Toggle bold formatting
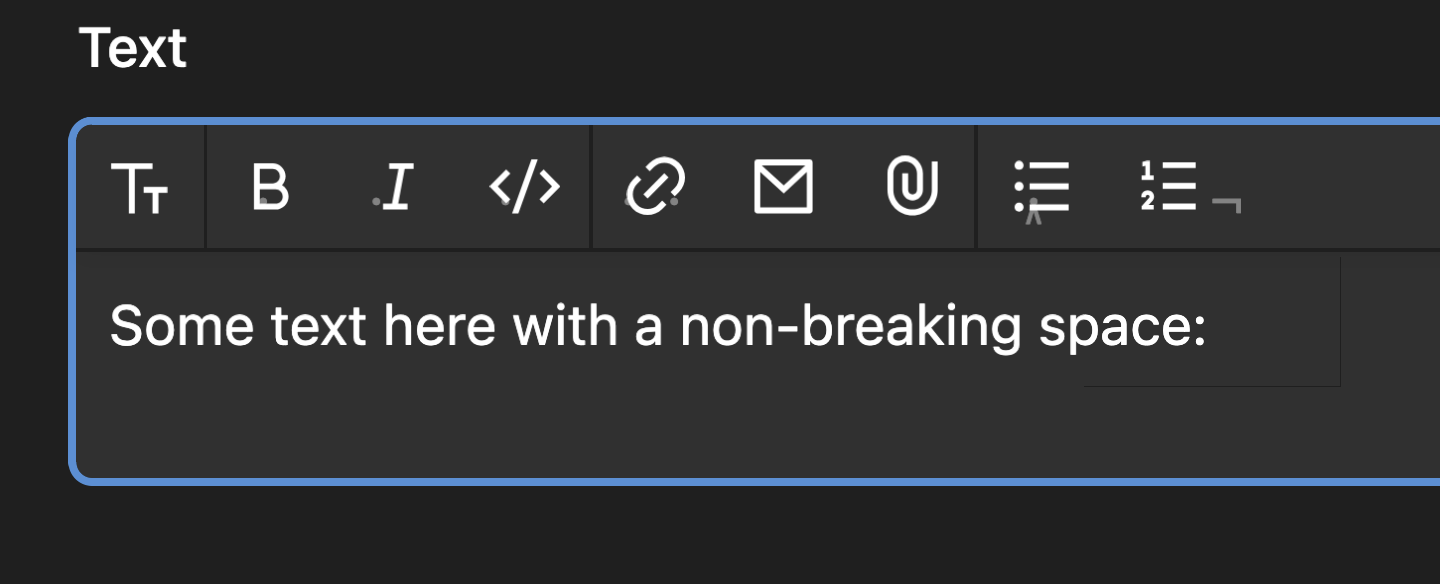This screenshot has width=1440, height=584. (x=270, y=187)
